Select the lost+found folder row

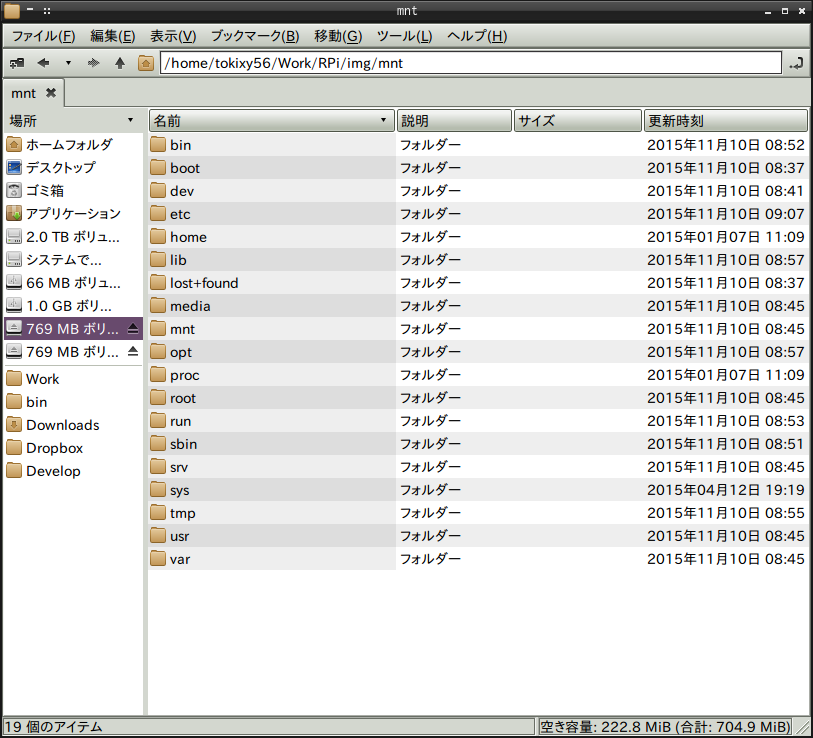[x=478, y=283]
